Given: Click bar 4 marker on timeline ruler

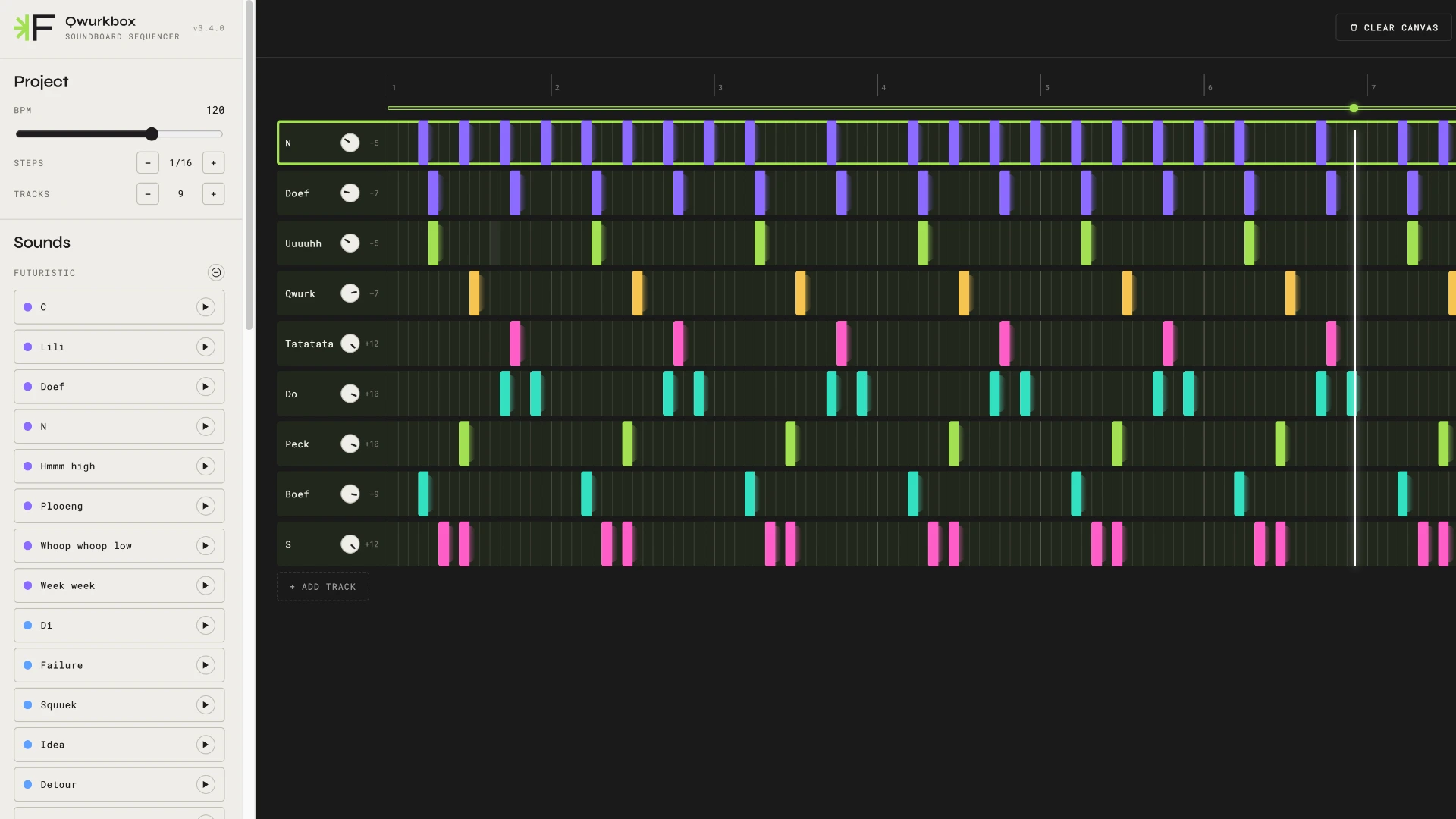Looking at the screenshot, I should pyautogui.click(x=883, y=86).
